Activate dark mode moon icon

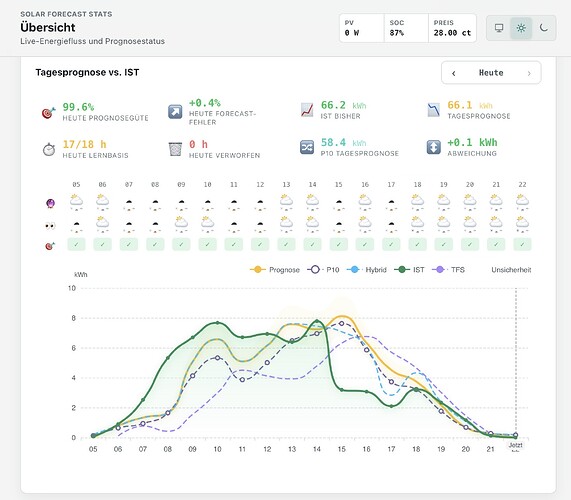[x=543, y=28]
